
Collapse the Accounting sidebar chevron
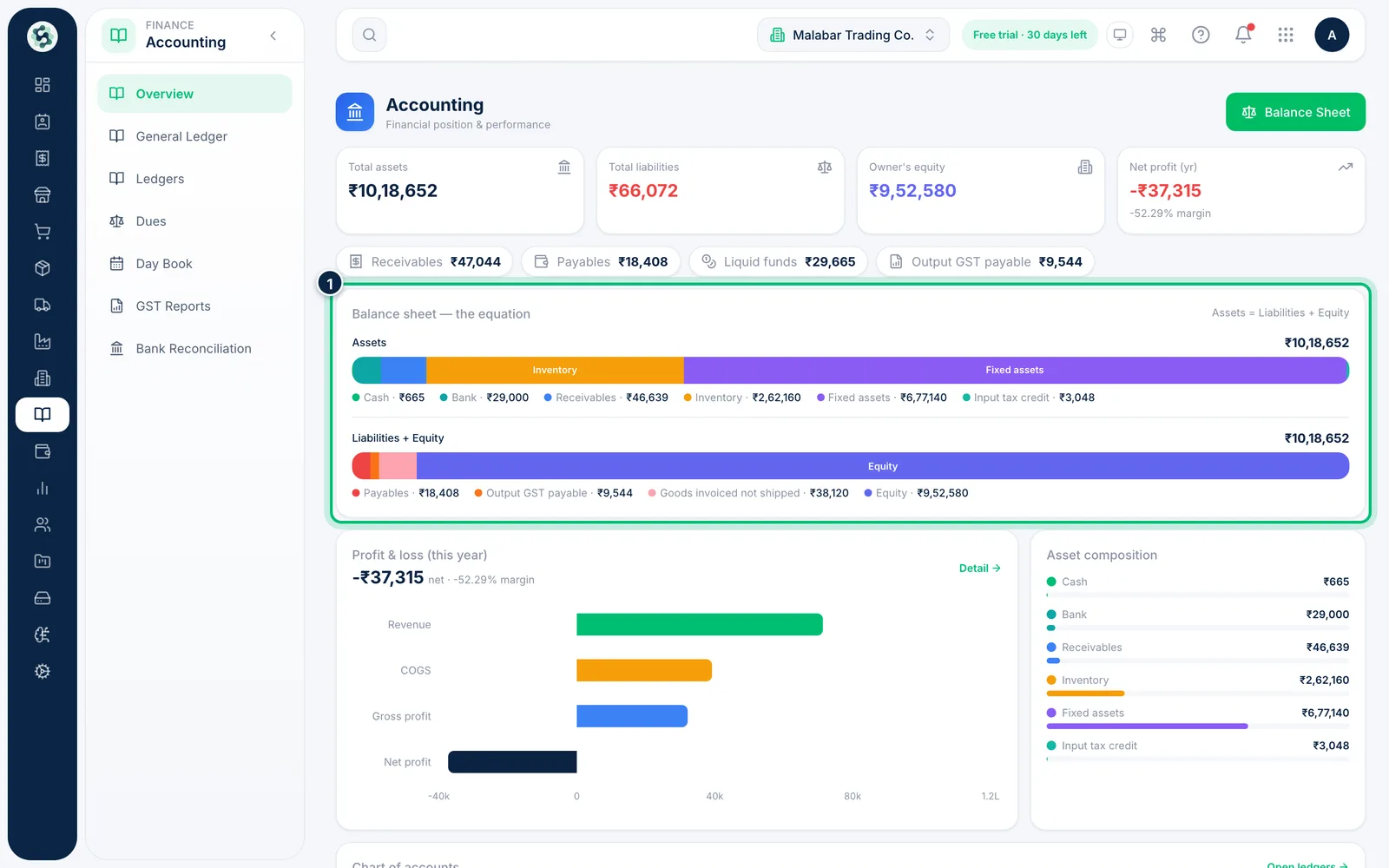[273, 36]
